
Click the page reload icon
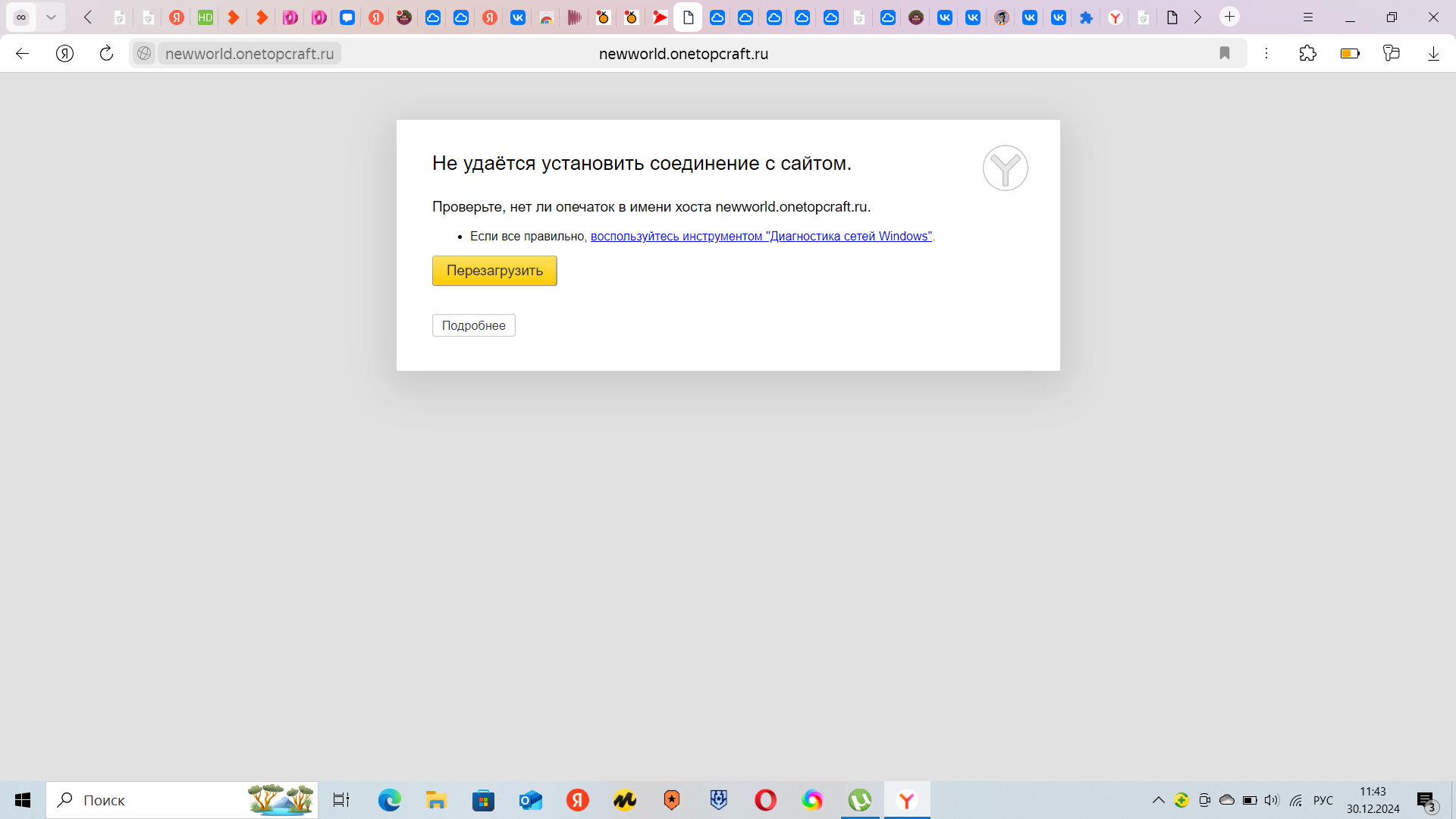coord(106,53)
